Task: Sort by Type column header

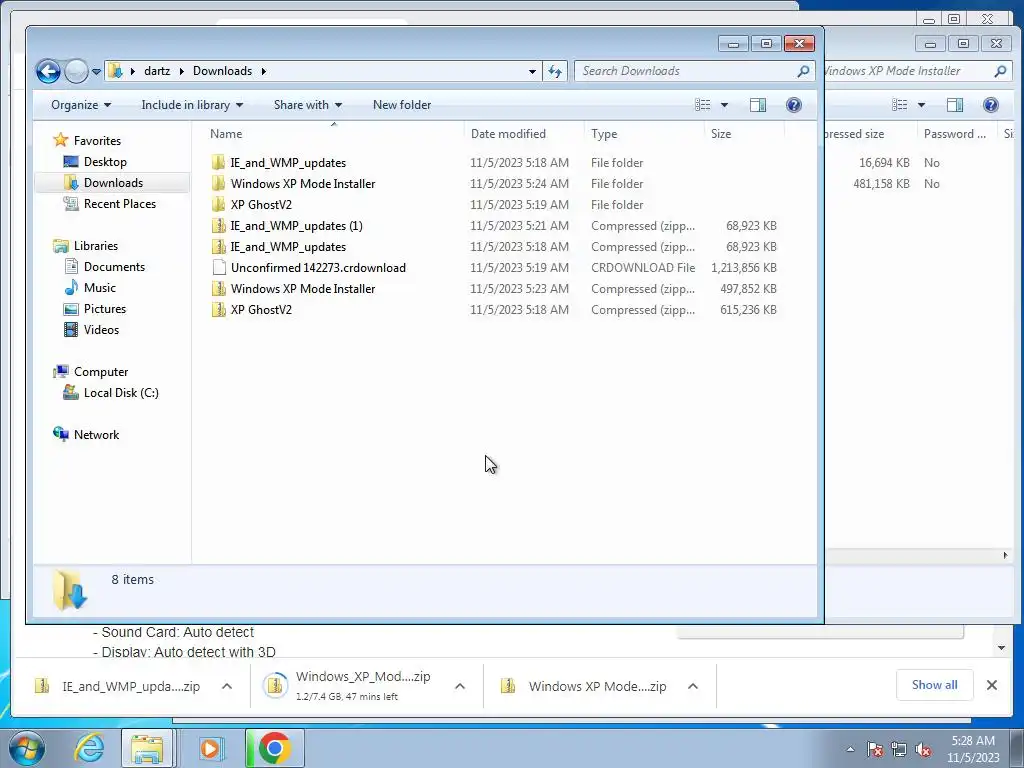Action: 604,134
